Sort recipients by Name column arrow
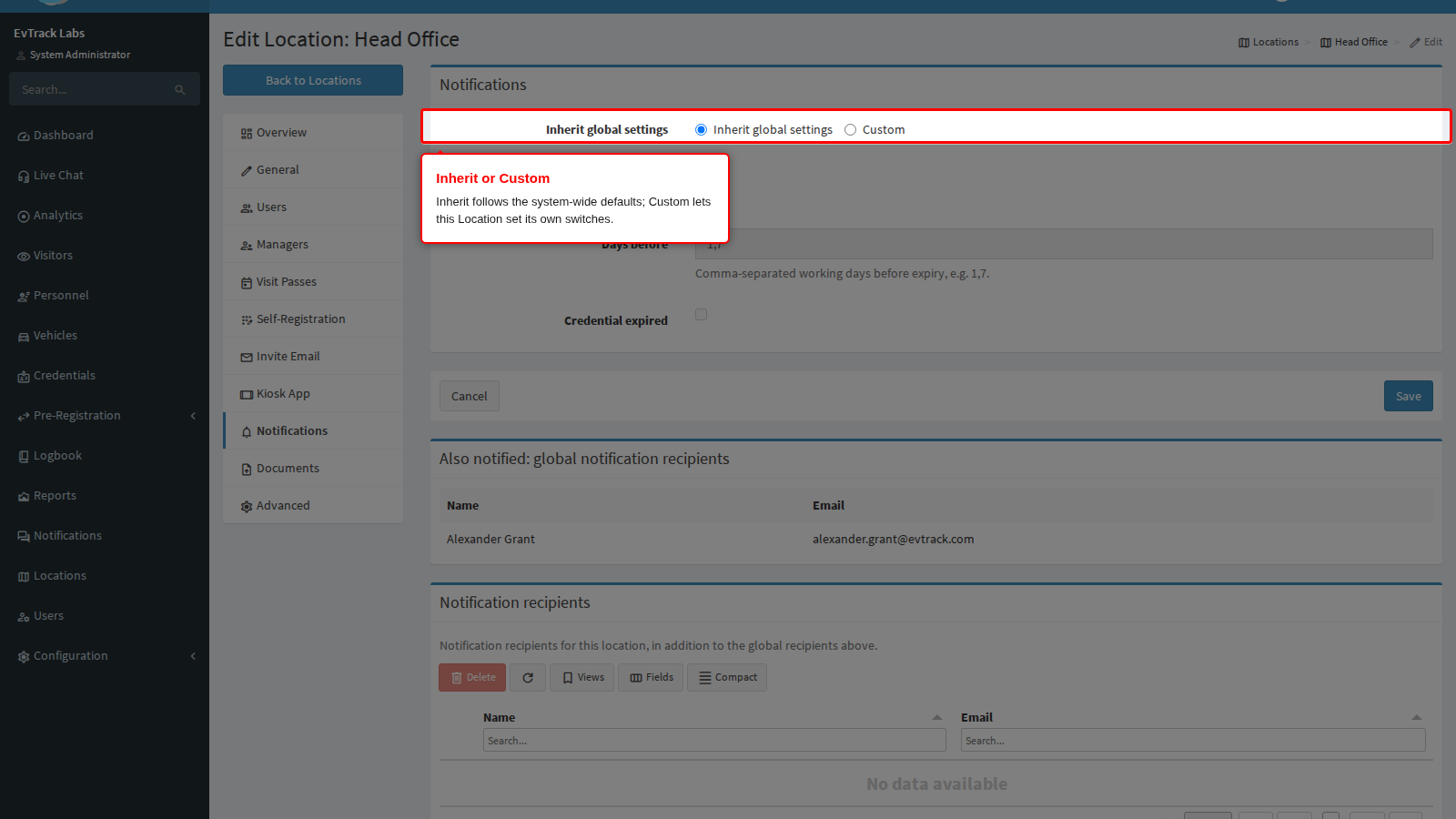 click(937, 718)
